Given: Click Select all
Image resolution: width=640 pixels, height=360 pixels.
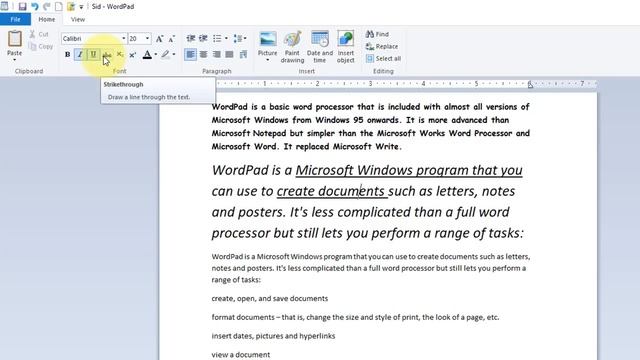Looking at the screenshot, I should tap(383, 59).
